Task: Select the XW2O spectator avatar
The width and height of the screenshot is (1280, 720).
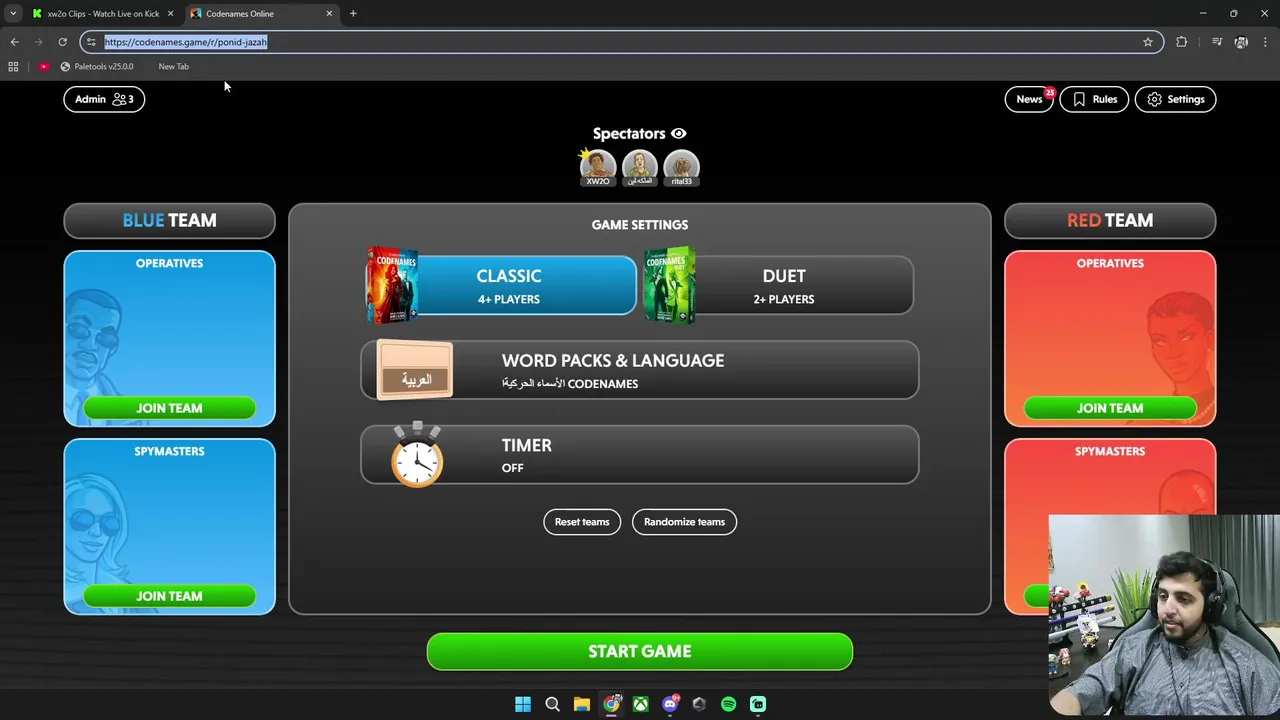Action: (x=598, y=167)
